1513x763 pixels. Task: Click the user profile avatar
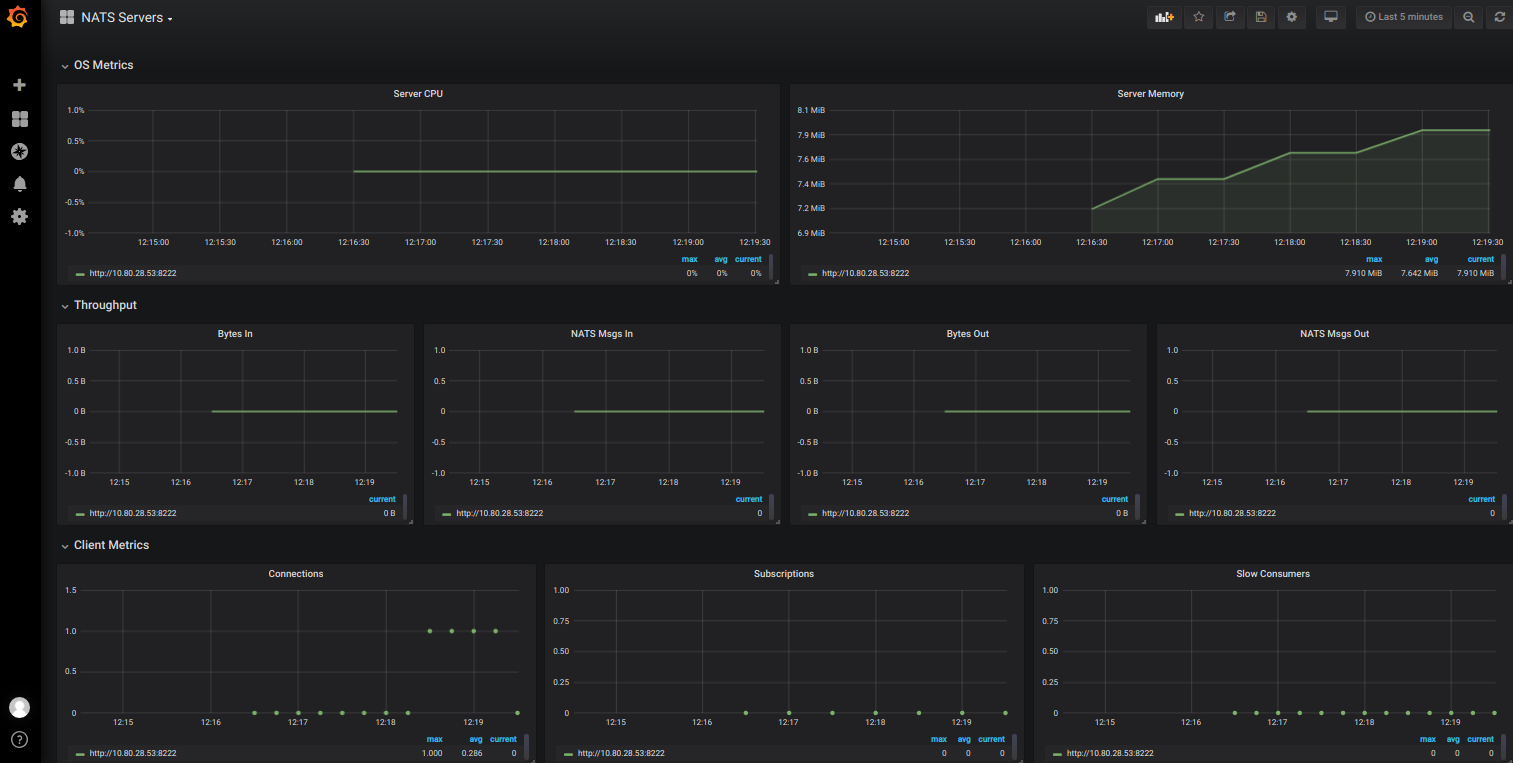(x=19, y=707)
